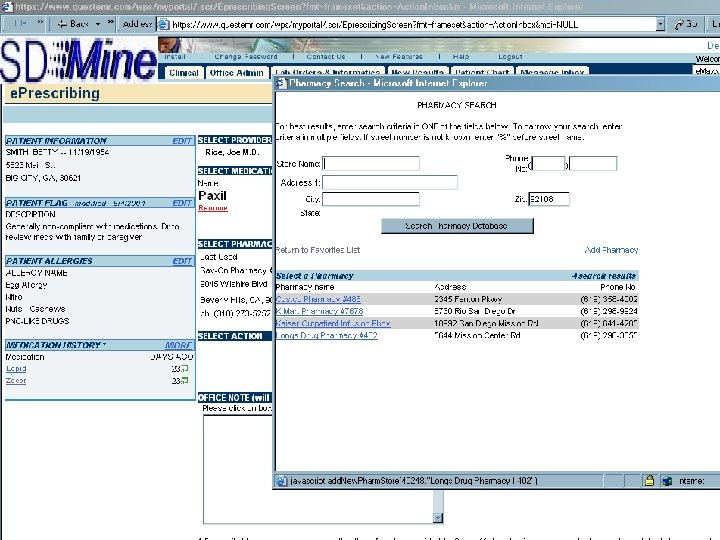Select the Costco Pharmacy #488 result
Image resolution: width=720 pixels, height=540 pixels.
click(318, 299)
